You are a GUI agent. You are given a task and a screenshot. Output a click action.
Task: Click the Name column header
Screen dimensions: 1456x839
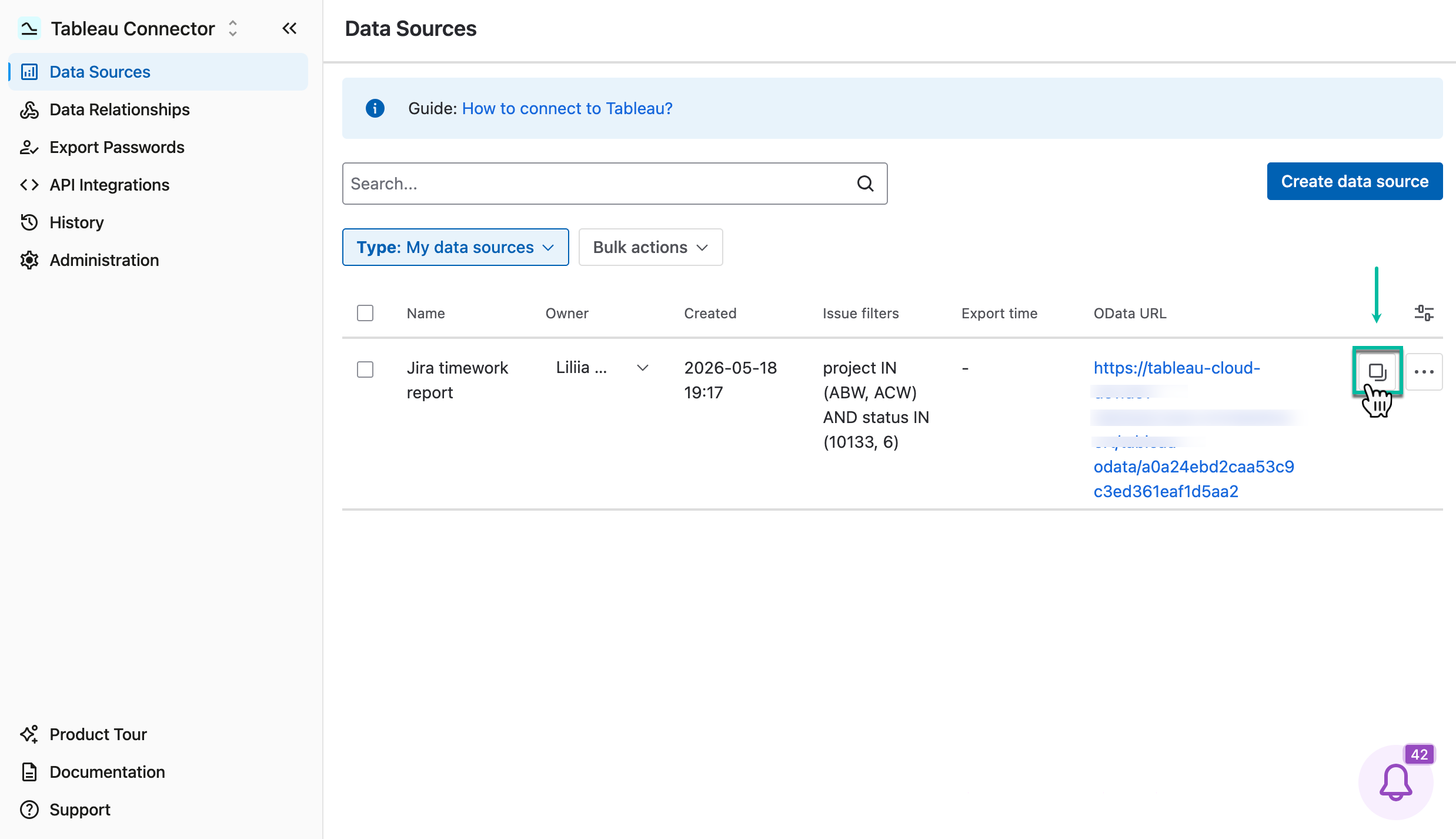[x=426, y=313]
